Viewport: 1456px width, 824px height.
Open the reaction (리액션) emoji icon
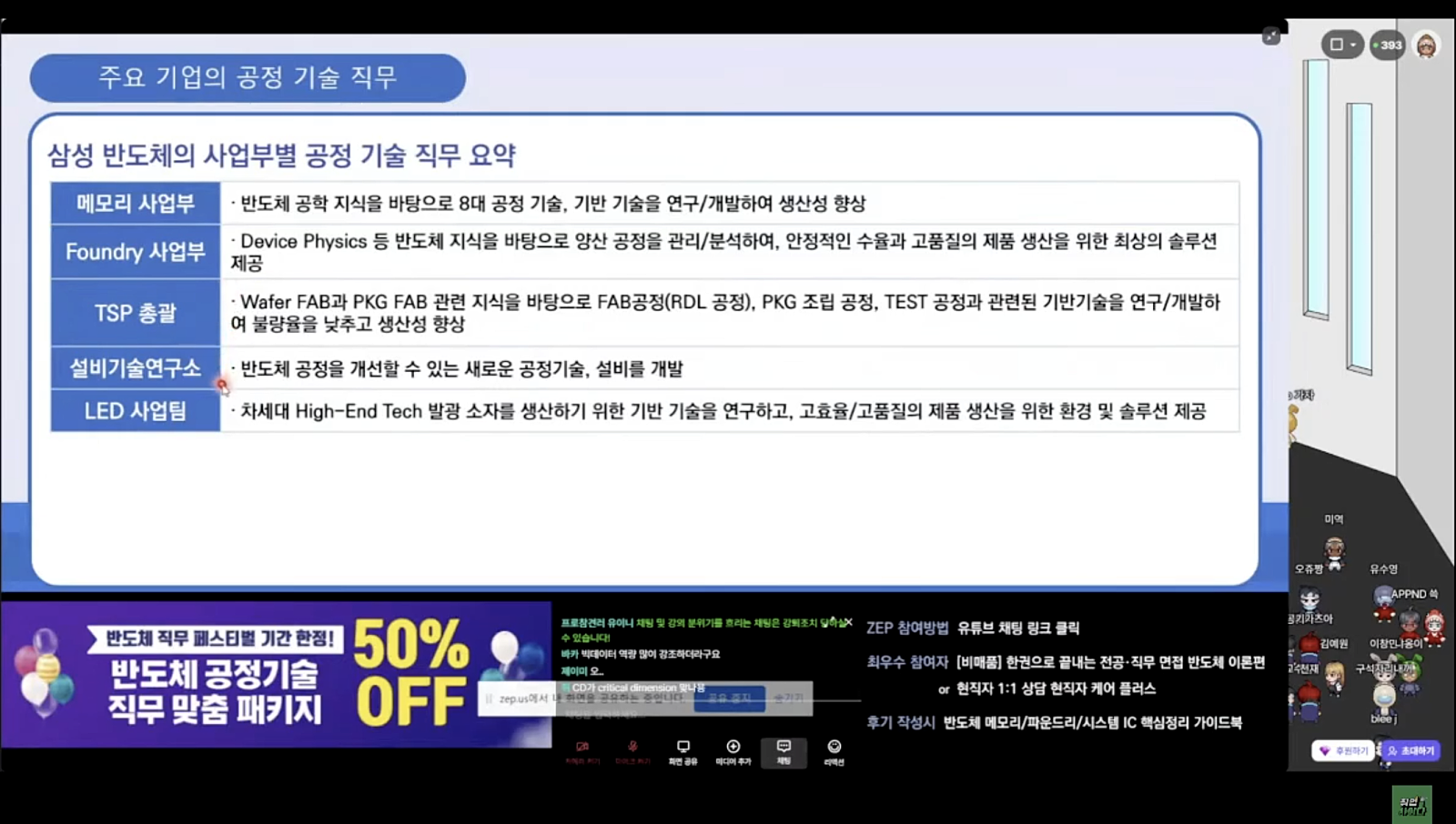click(834, 750)
